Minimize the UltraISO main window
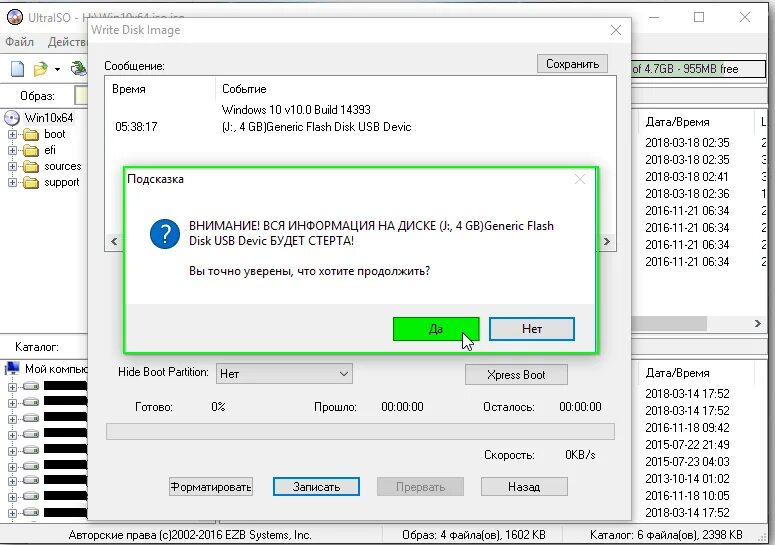 pyautogui.click(x=654, y=17)
